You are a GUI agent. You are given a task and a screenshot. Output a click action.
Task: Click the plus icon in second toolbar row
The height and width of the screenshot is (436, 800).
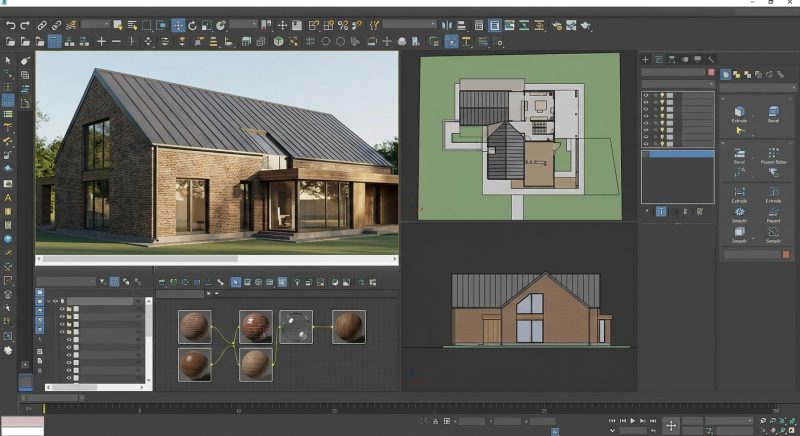click(x=102, y=41)
